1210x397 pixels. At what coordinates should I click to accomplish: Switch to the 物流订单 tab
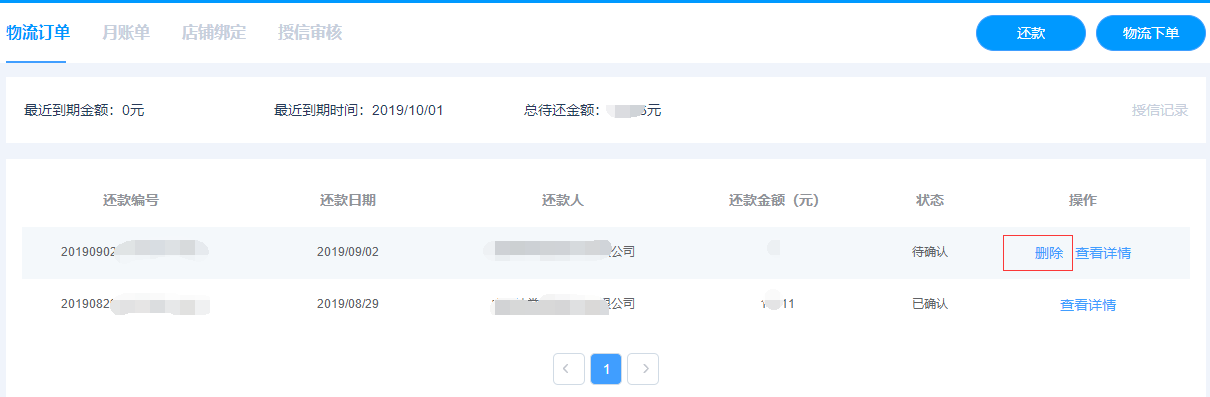point(38,32)
